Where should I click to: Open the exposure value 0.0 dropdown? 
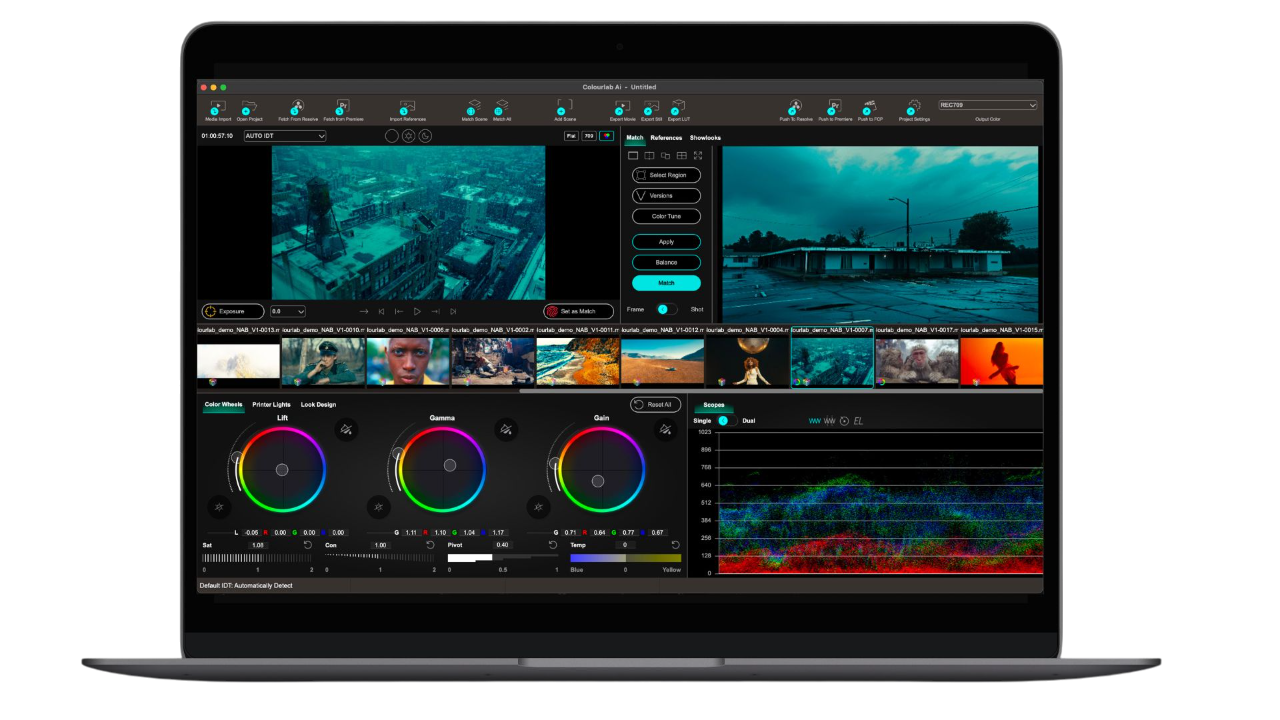coord(288,311)
